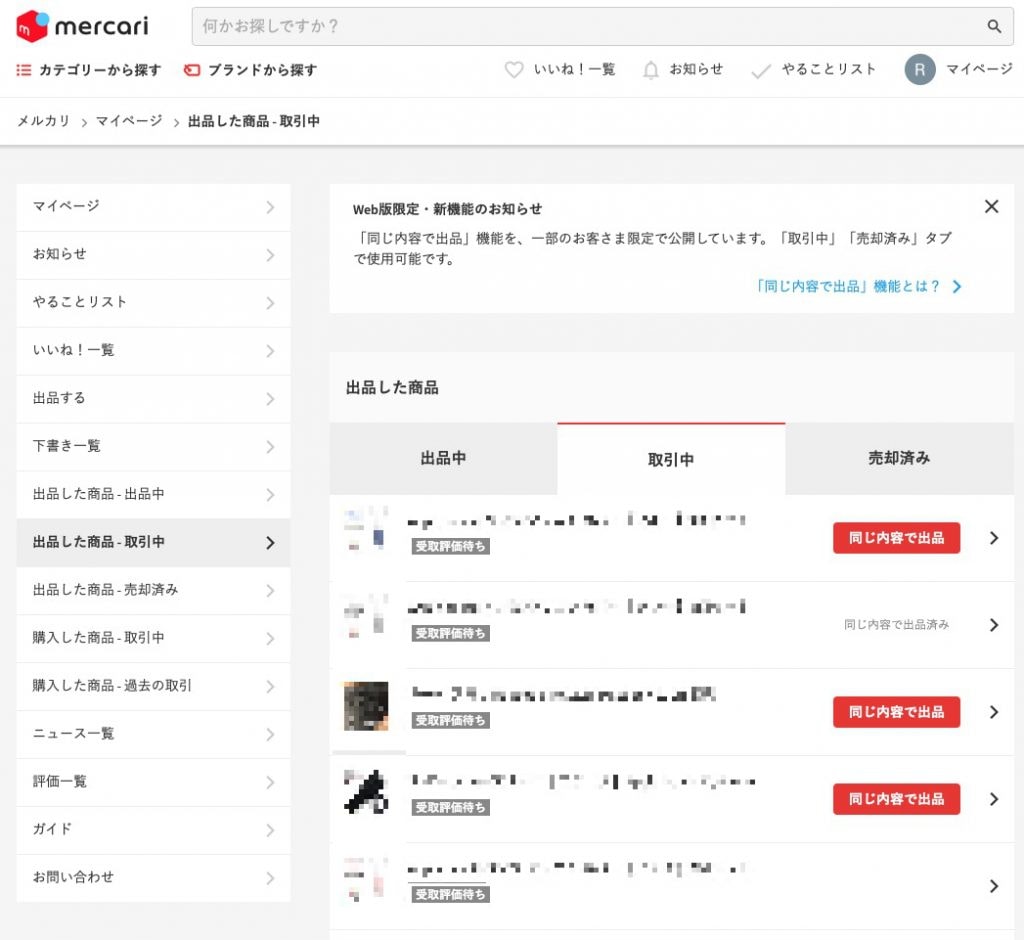
Task: Dismiss the Web版限定 announcement banner
Action: coord(991,207)
